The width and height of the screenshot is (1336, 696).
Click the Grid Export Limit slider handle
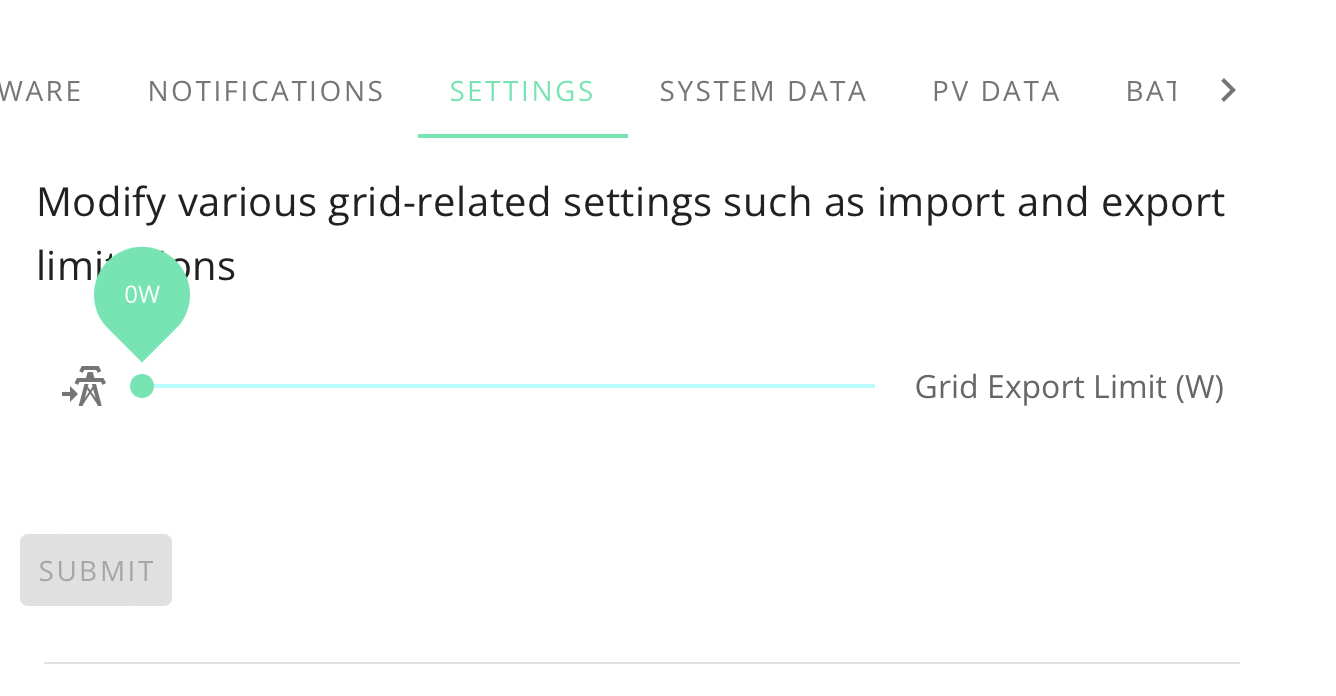[142, 386]
